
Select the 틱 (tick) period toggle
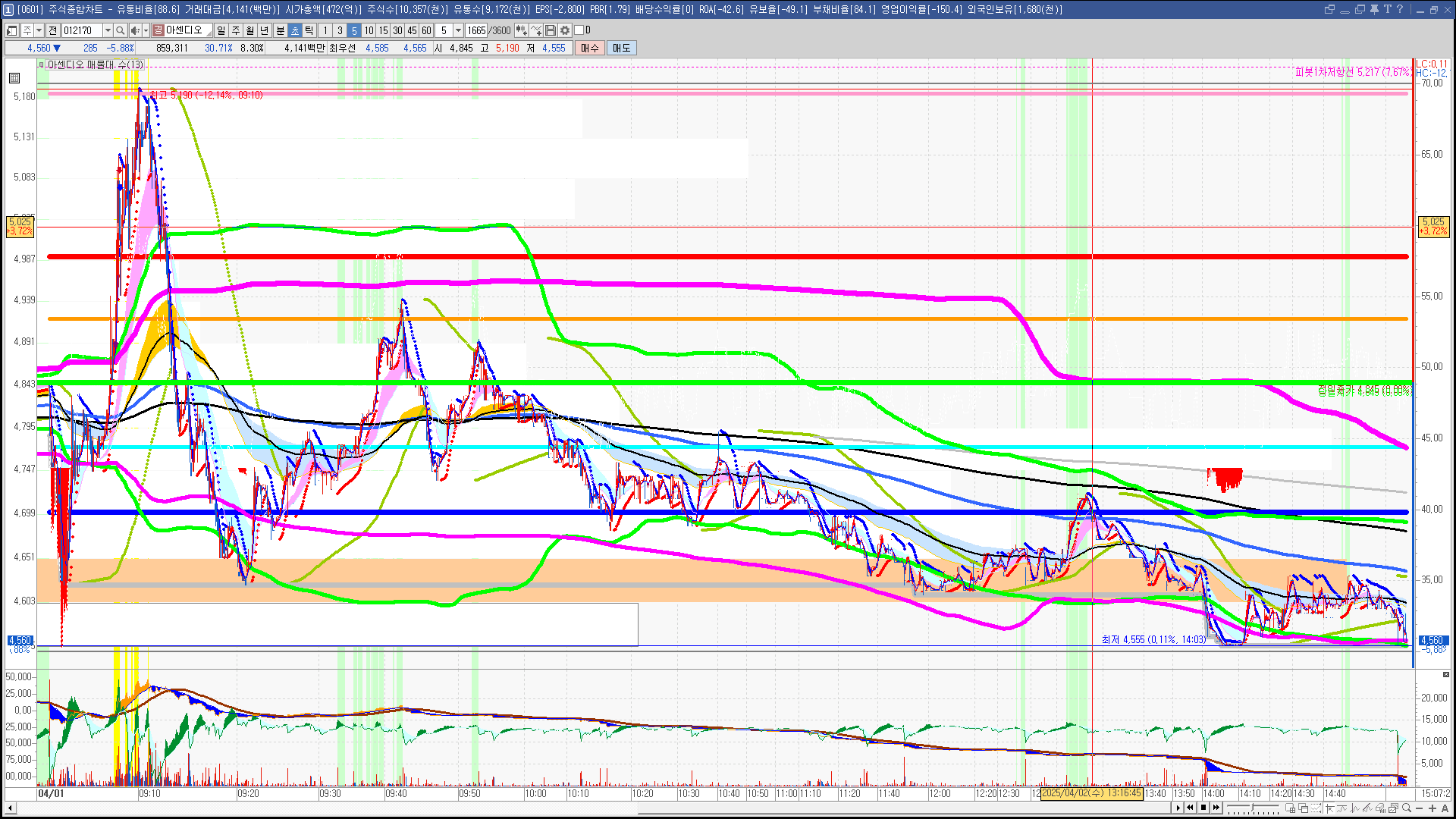coord(309,30)
